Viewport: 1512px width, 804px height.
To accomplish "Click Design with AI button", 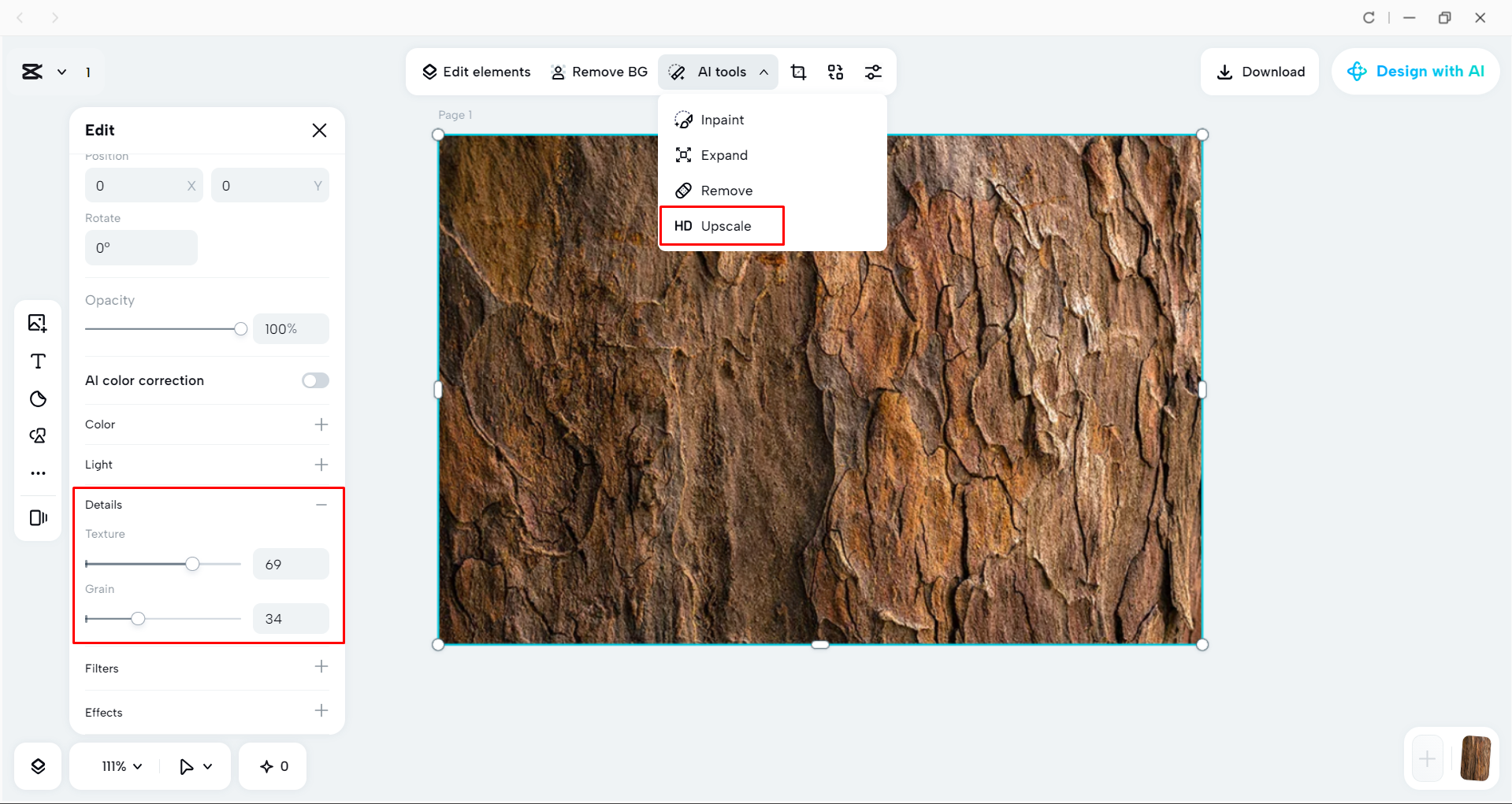I will [1415, 72].
